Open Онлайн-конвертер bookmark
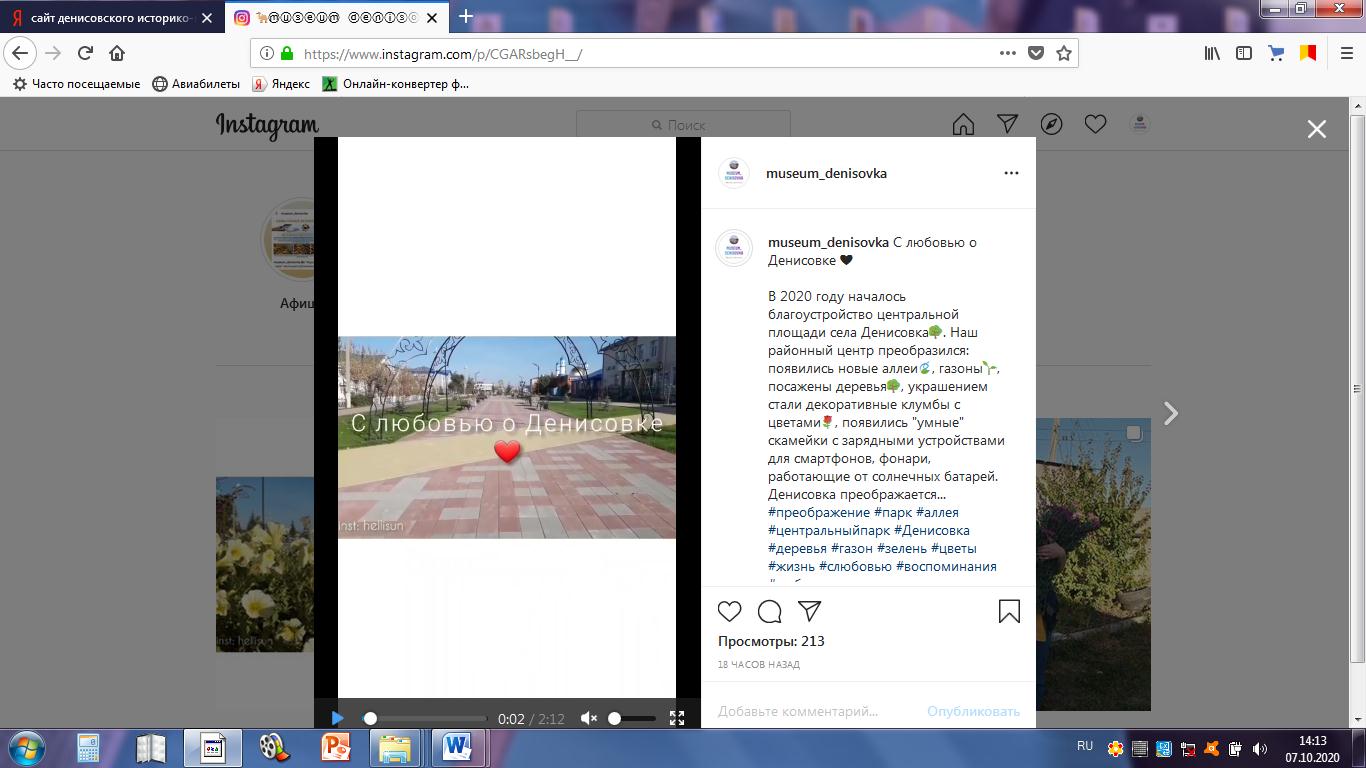This screenshot has width=1366, height=768. (x=396, y=84)
